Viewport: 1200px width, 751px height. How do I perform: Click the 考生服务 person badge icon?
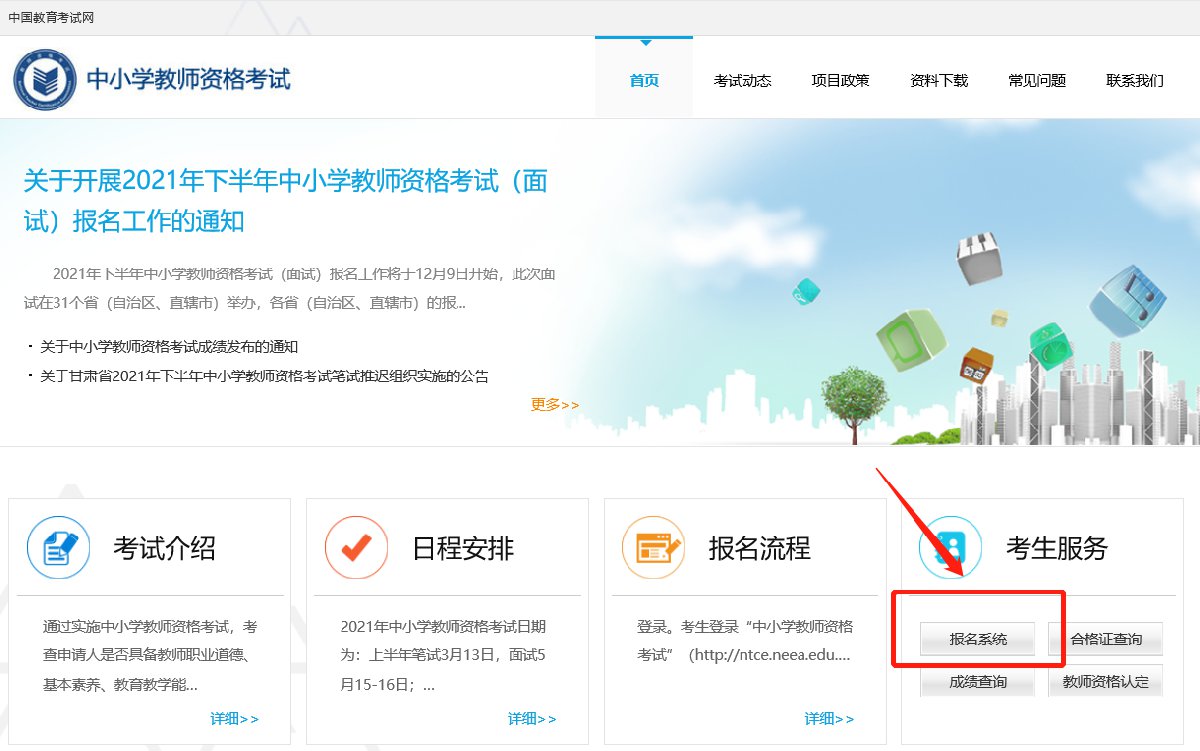(x=950, y=547)
